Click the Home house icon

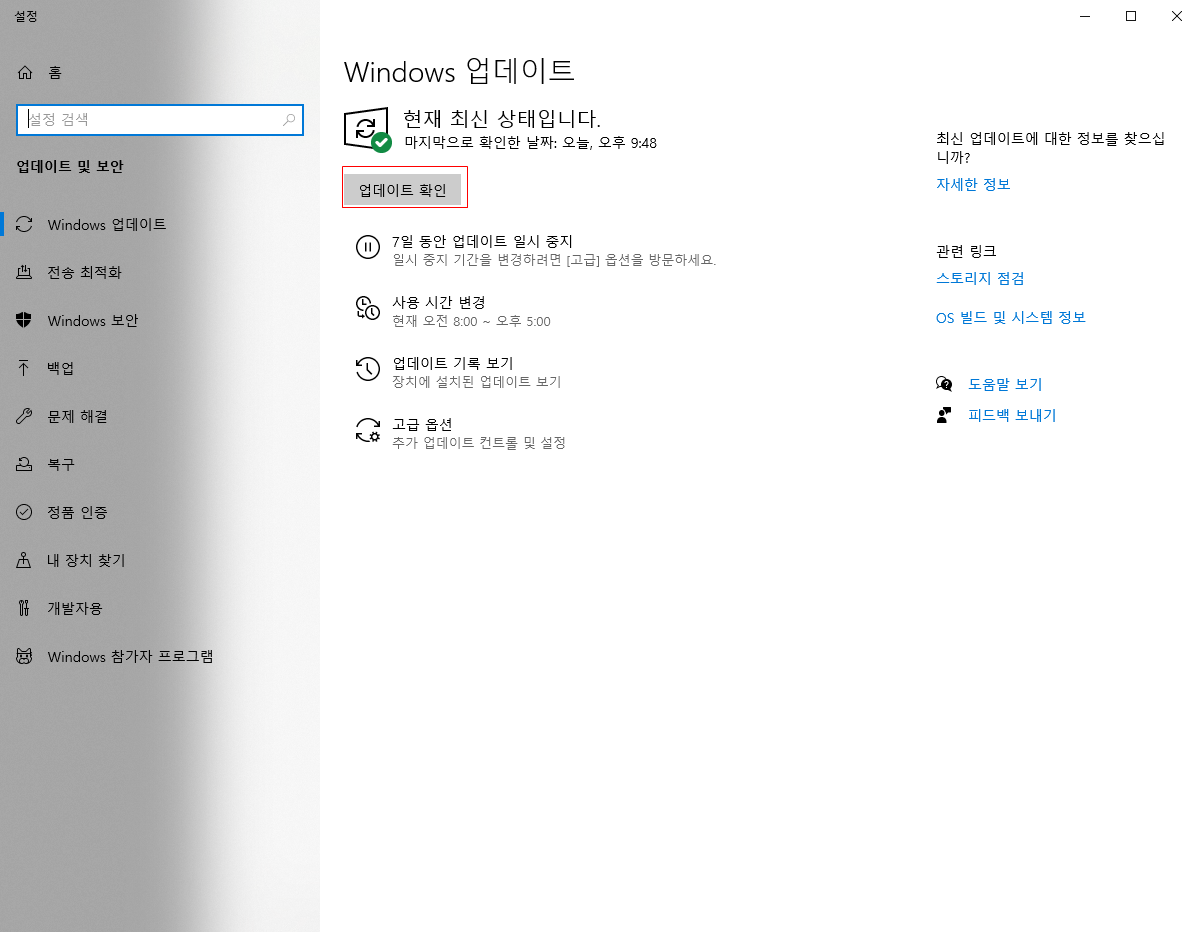point(25,72)
